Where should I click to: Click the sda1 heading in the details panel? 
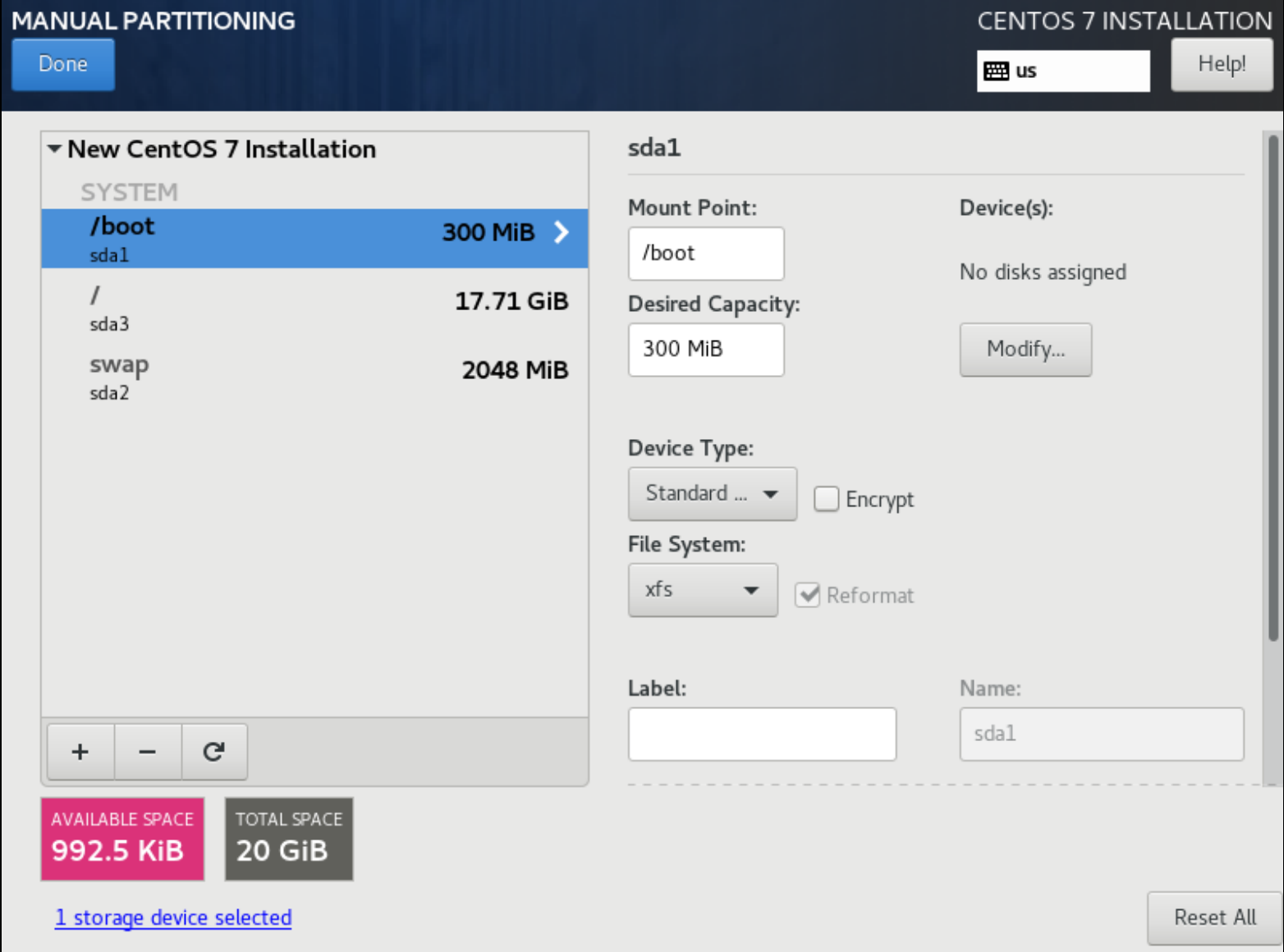coord(654,148)
